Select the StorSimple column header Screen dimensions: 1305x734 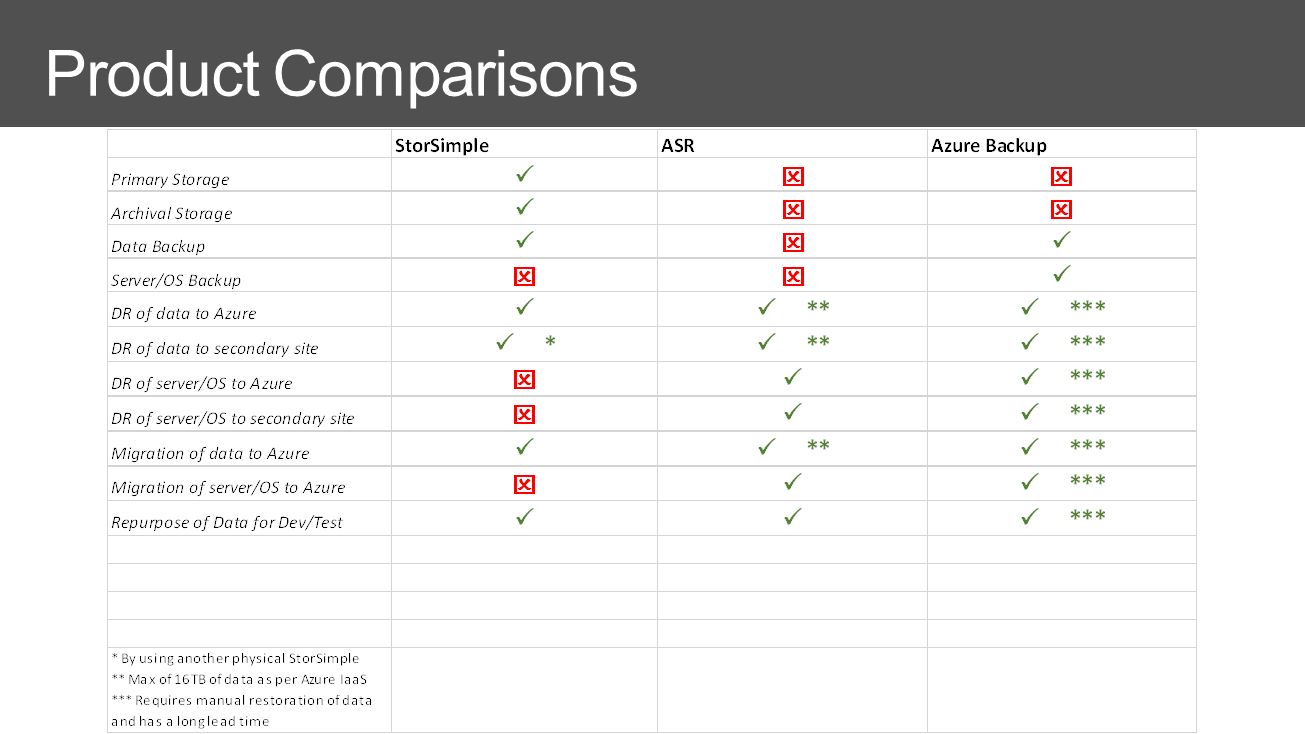point(442,145)
